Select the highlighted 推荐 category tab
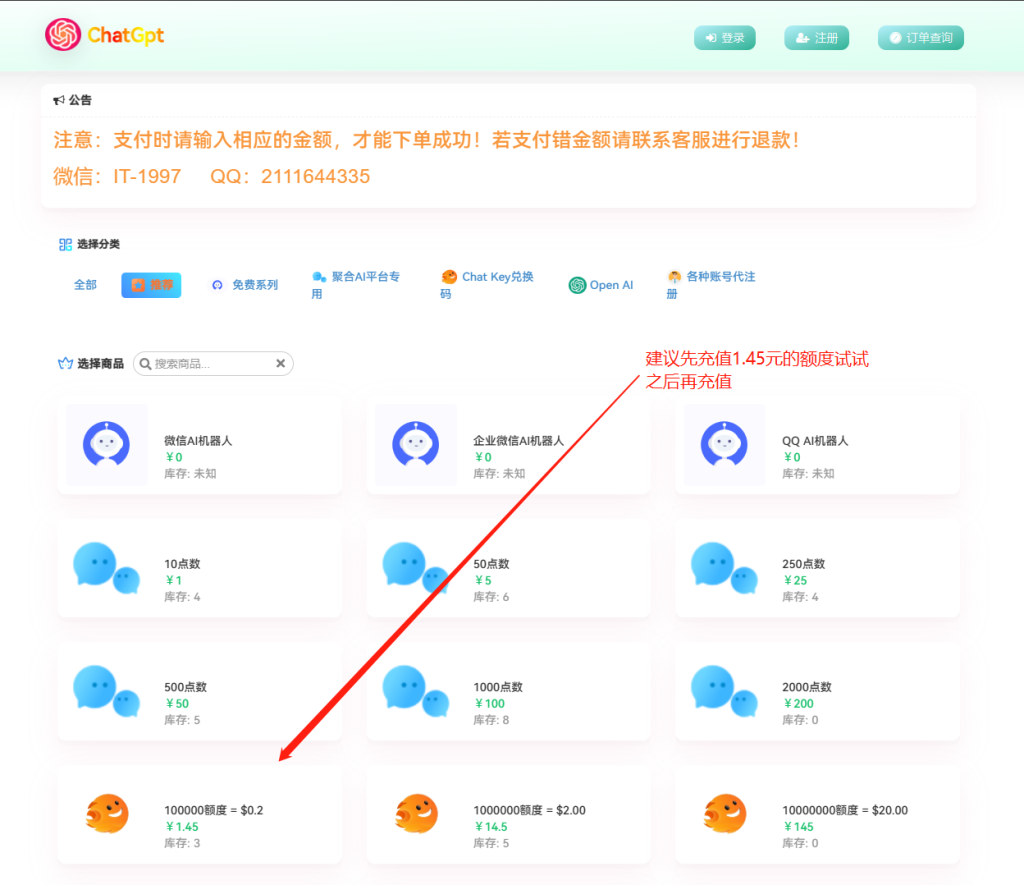1024x885 pixels. click(150, 284)
